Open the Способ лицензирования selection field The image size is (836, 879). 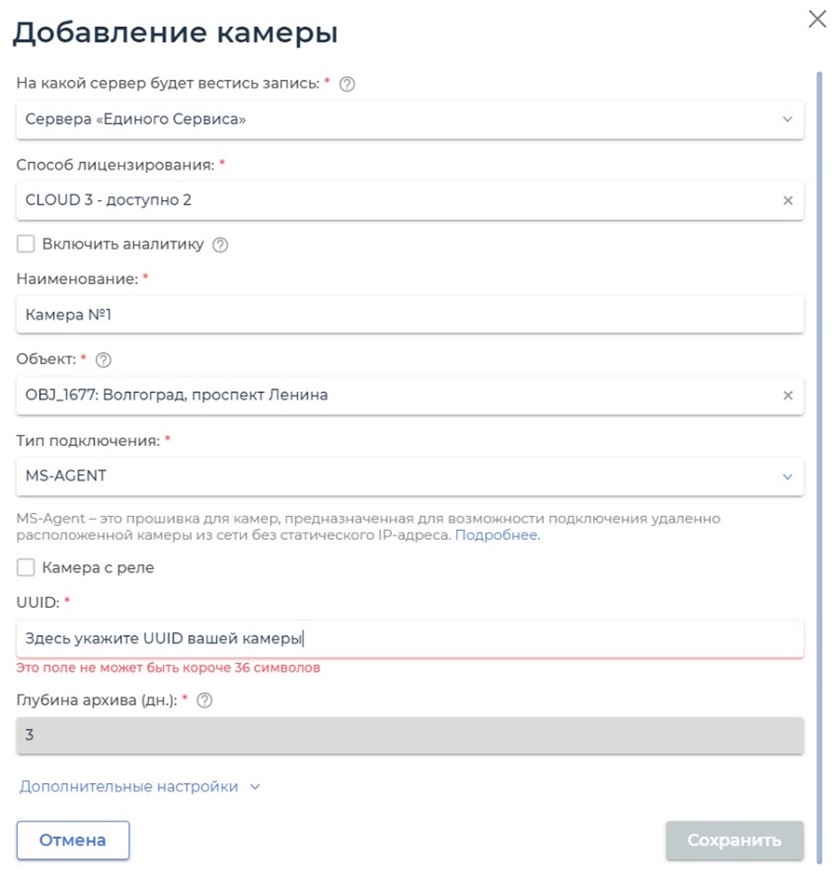pyautogui.click(x=400, y=200)
